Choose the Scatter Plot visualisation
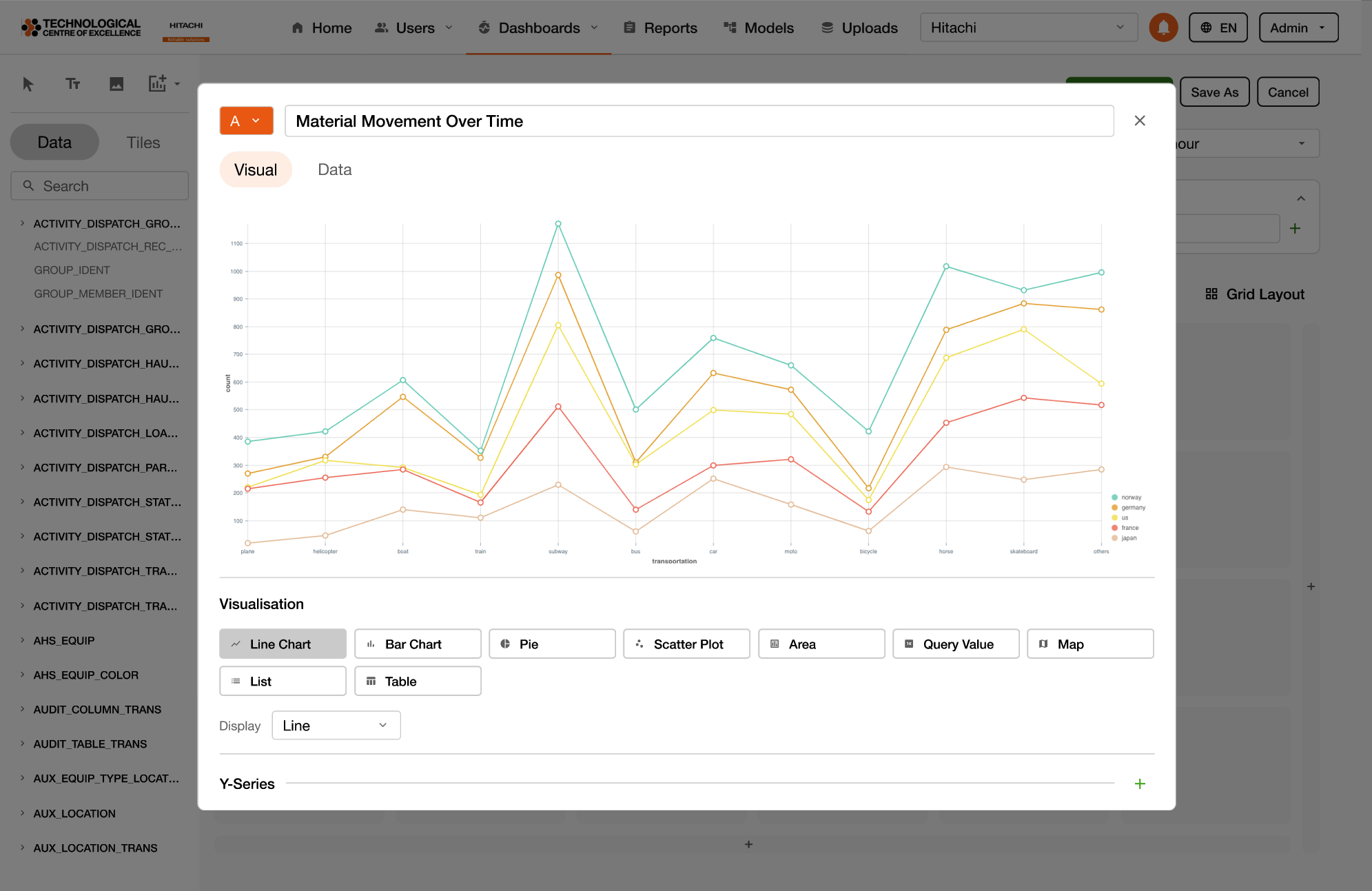Viewport: 1372px width, 891px height. point(686,644)
